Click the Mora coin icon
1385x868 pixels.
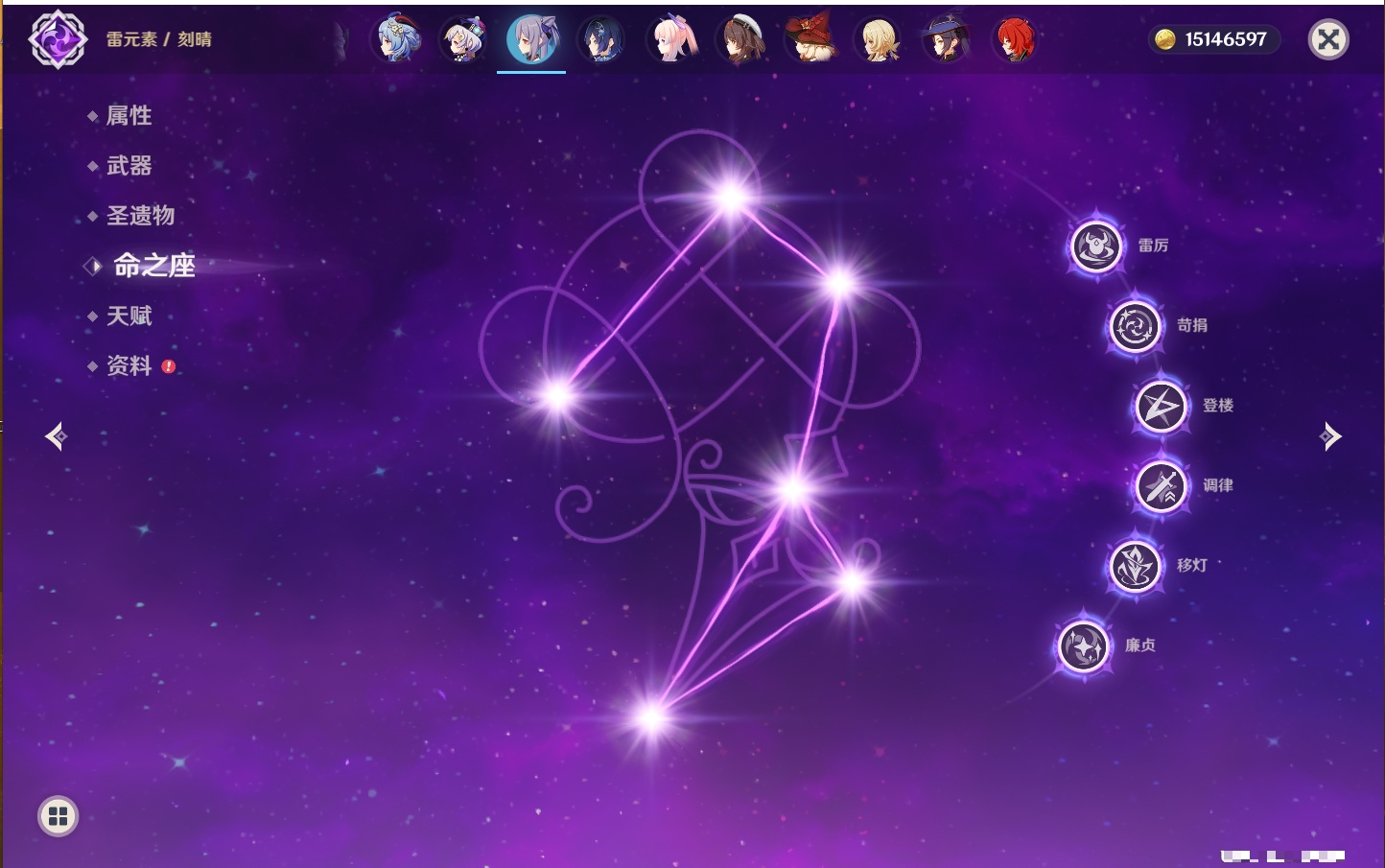coord(1165,39)
